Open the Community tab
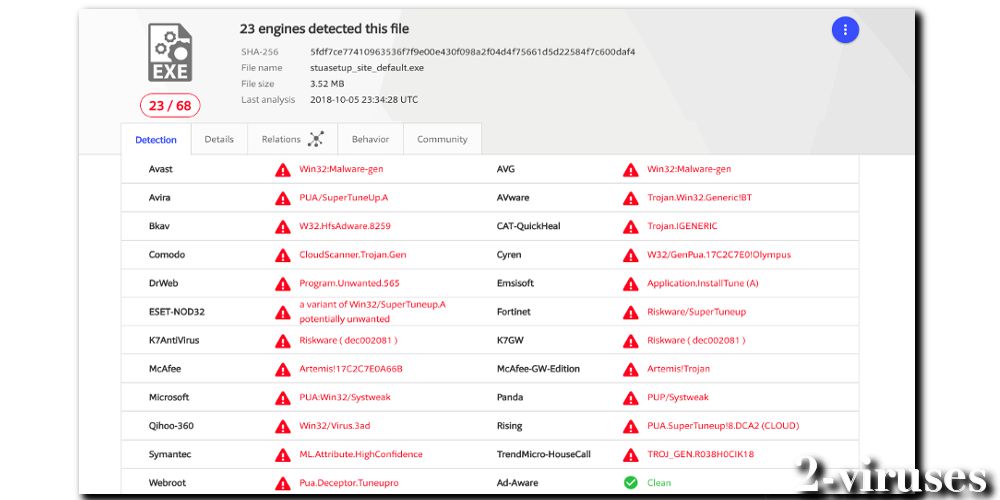Image resolution: width=1000 pixels, height=500 pixels. (442, 139)
